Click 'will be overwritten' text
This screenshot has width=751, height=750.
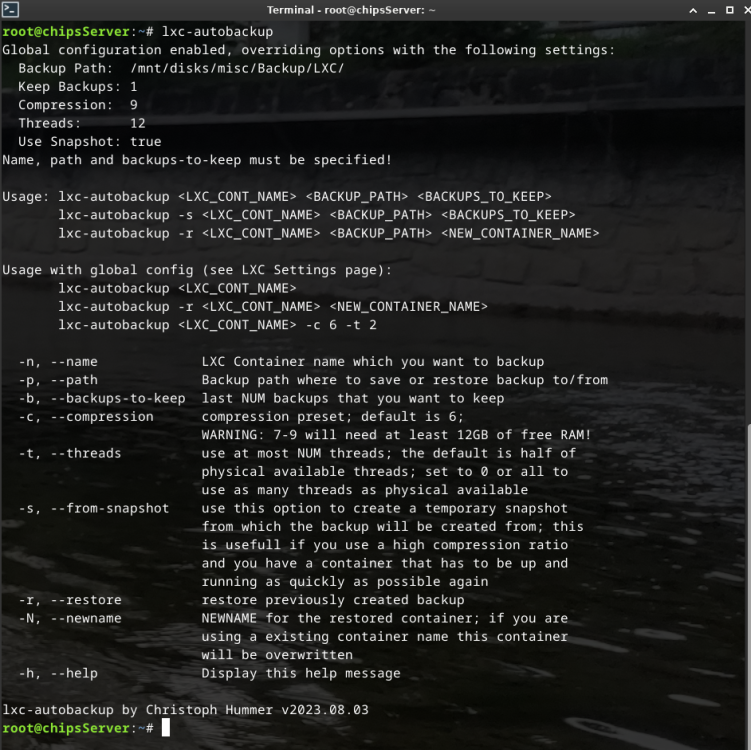click(x=277, y=655)
